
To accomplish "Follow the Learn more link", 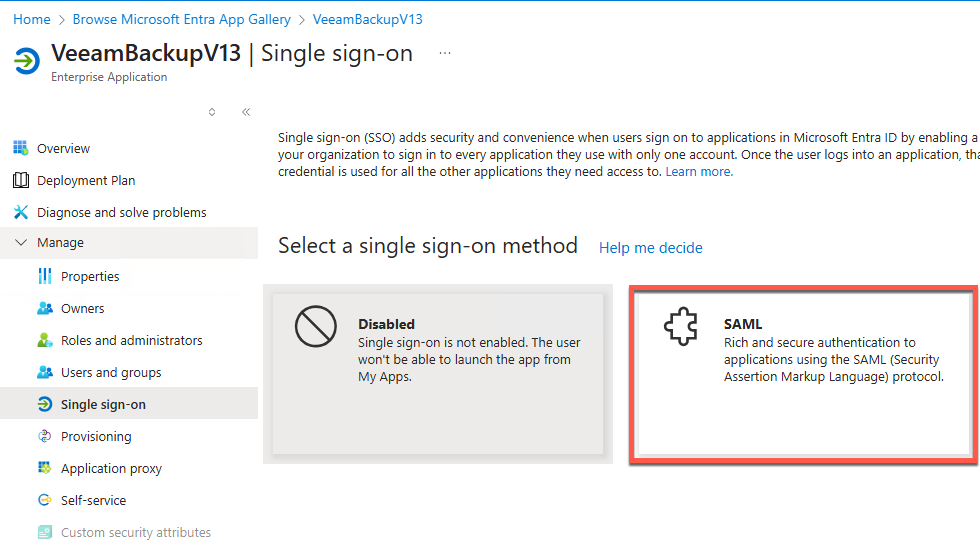I will (699, 171).
